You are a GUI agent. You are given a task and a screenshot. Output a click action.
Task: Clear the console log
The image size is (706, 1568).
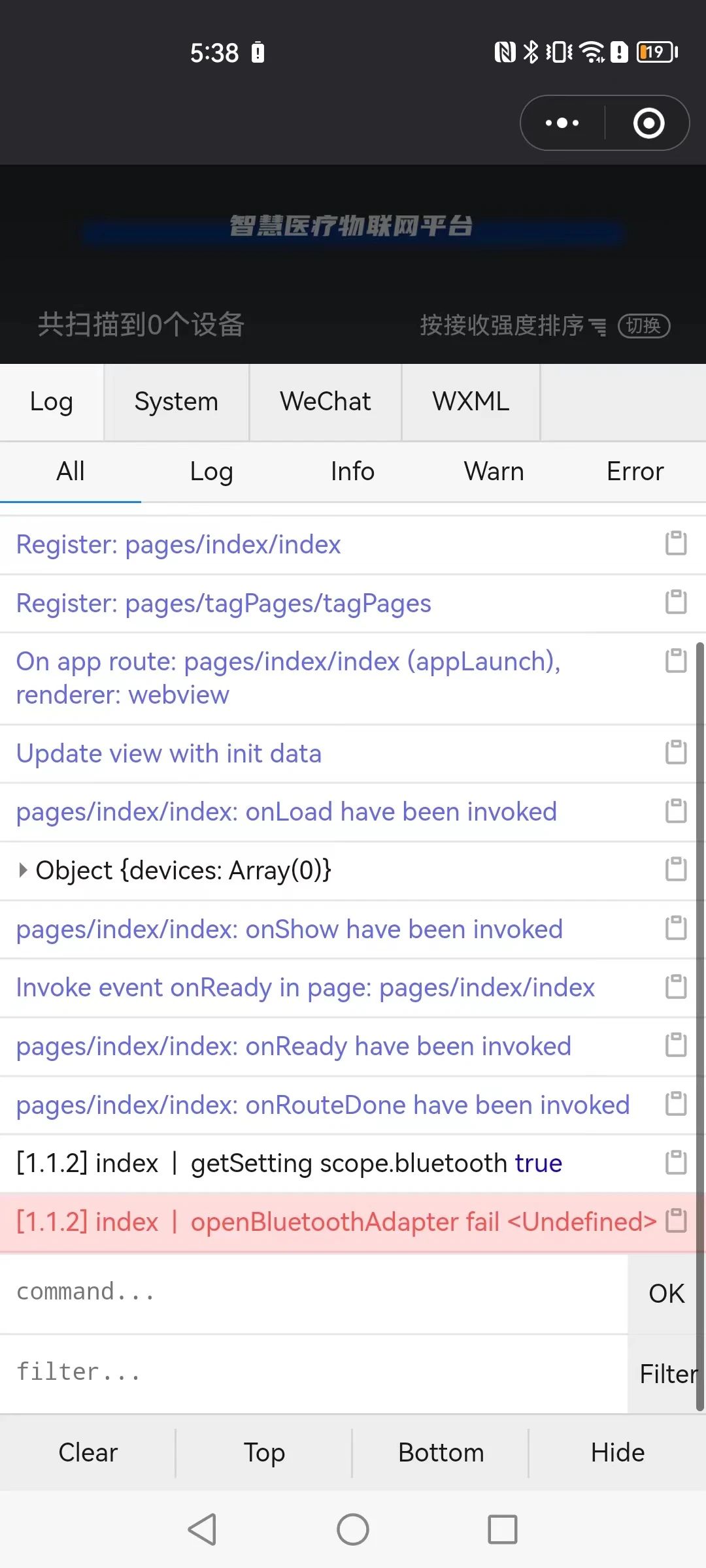(88, 1452)
